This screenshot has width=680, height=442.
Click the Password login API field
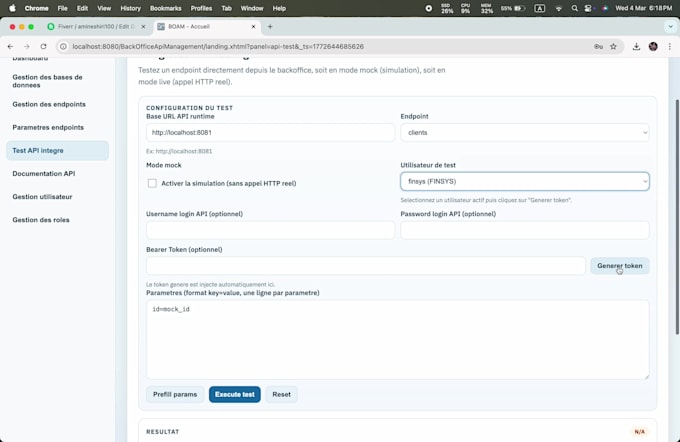525,230
